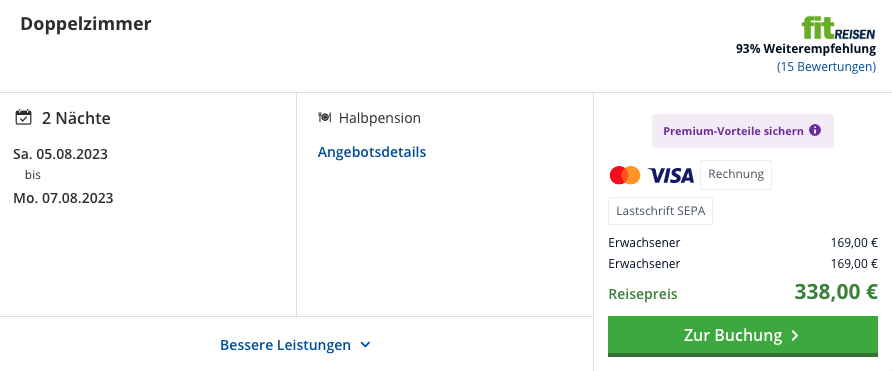Click the VISA payment logo

pos(671,175)
